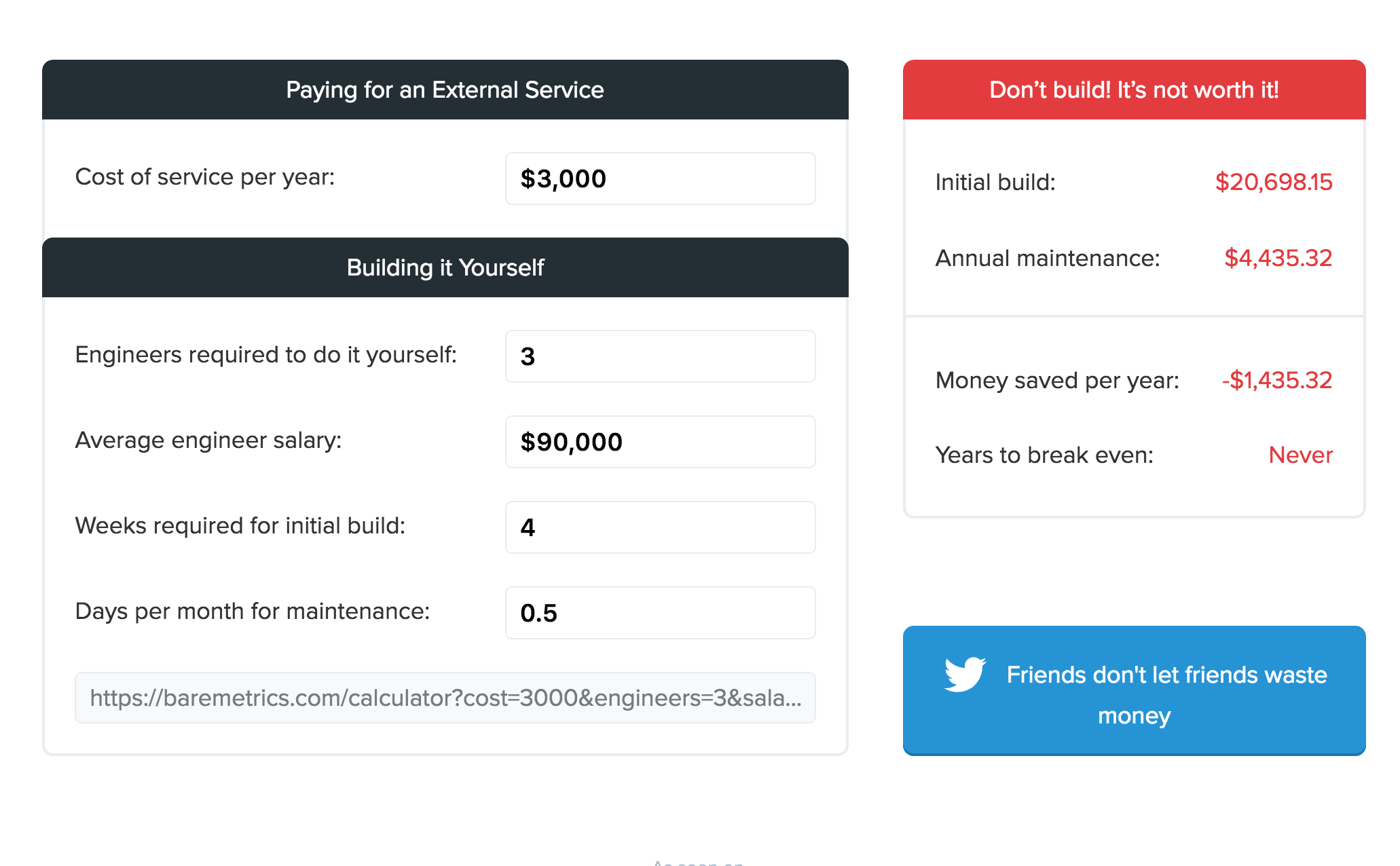Focus the Cost of service per year field

tap(660, 178)
